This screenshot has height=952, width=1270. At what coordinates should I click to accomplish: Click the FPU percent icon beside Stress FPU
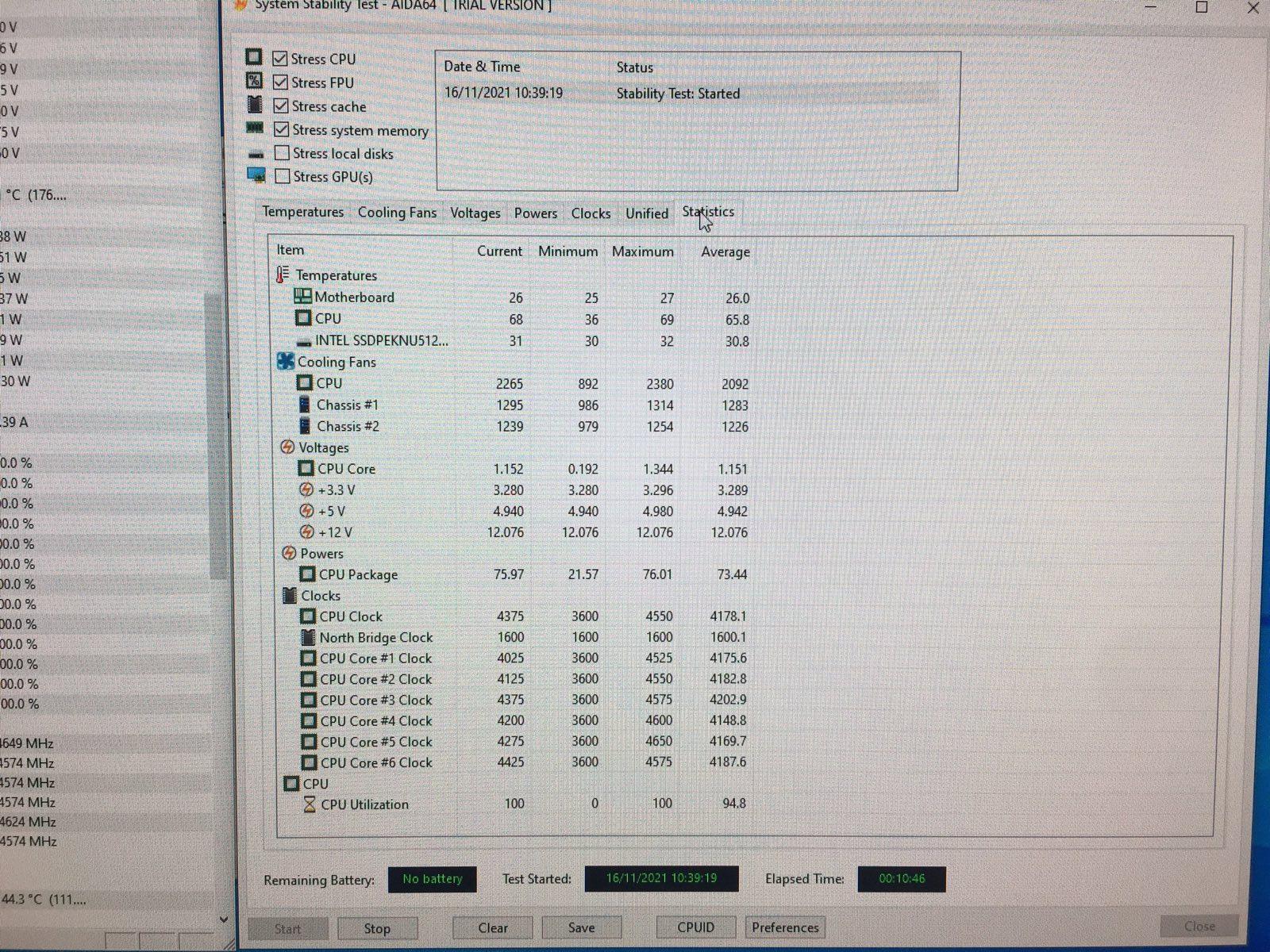[x=254, y=80]
